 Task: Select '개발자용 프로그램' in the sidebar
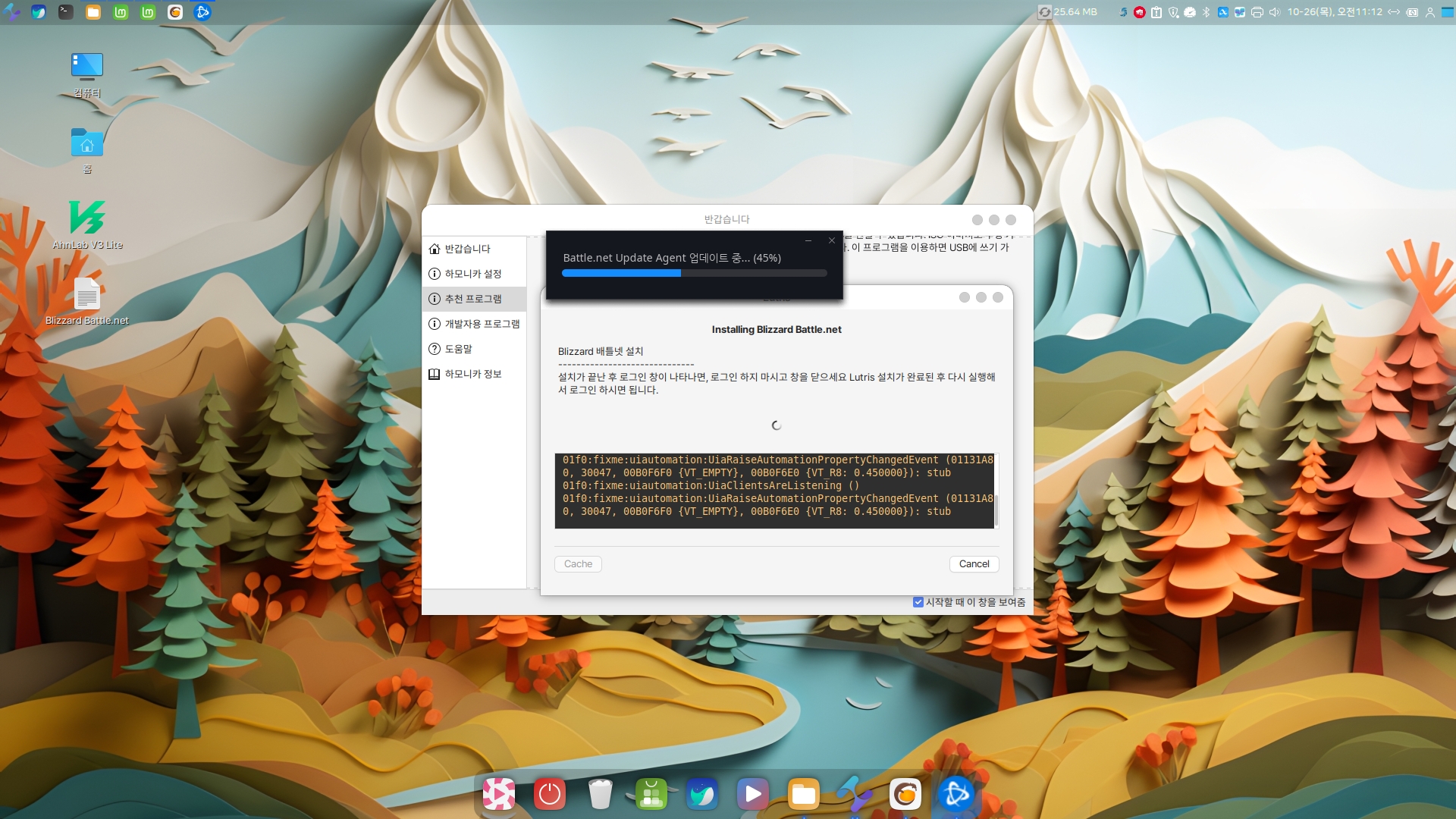482,324
